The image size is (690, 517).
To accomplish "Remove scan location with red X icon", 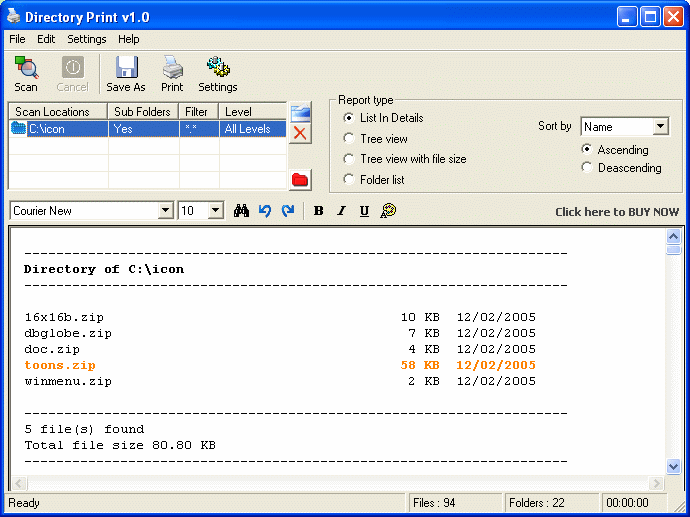I will 300,133.
